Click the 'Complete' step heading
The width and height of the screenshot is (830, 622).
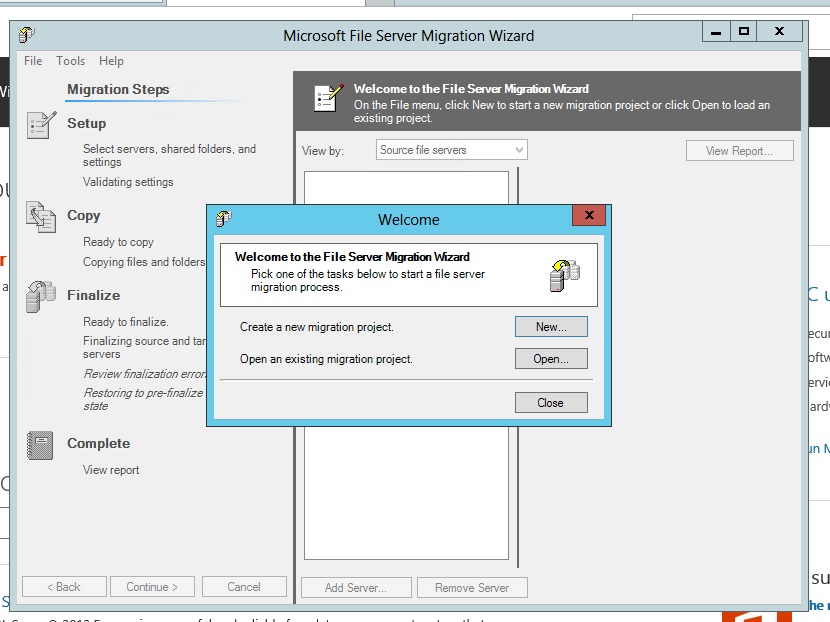[98, 443]
